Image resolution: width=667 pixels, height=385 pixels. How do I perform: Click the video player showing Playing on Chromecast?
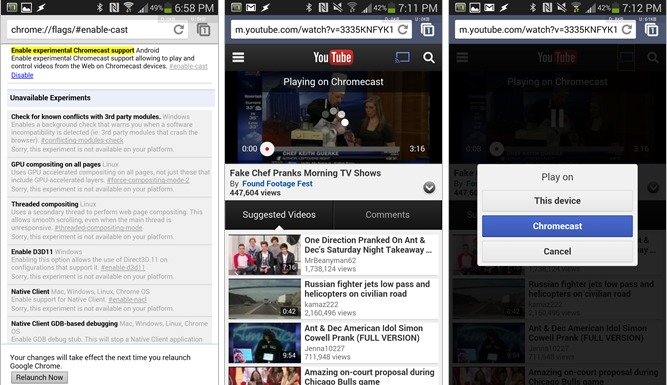tap(334, 117)
